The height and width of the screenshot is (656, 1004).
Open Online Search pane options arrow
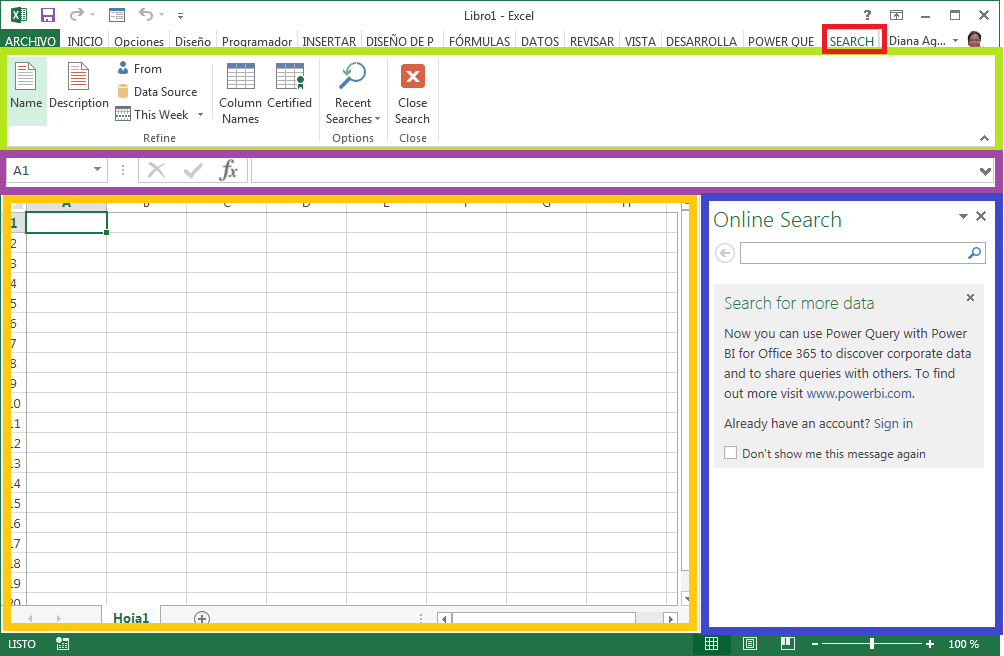(963, 217)
